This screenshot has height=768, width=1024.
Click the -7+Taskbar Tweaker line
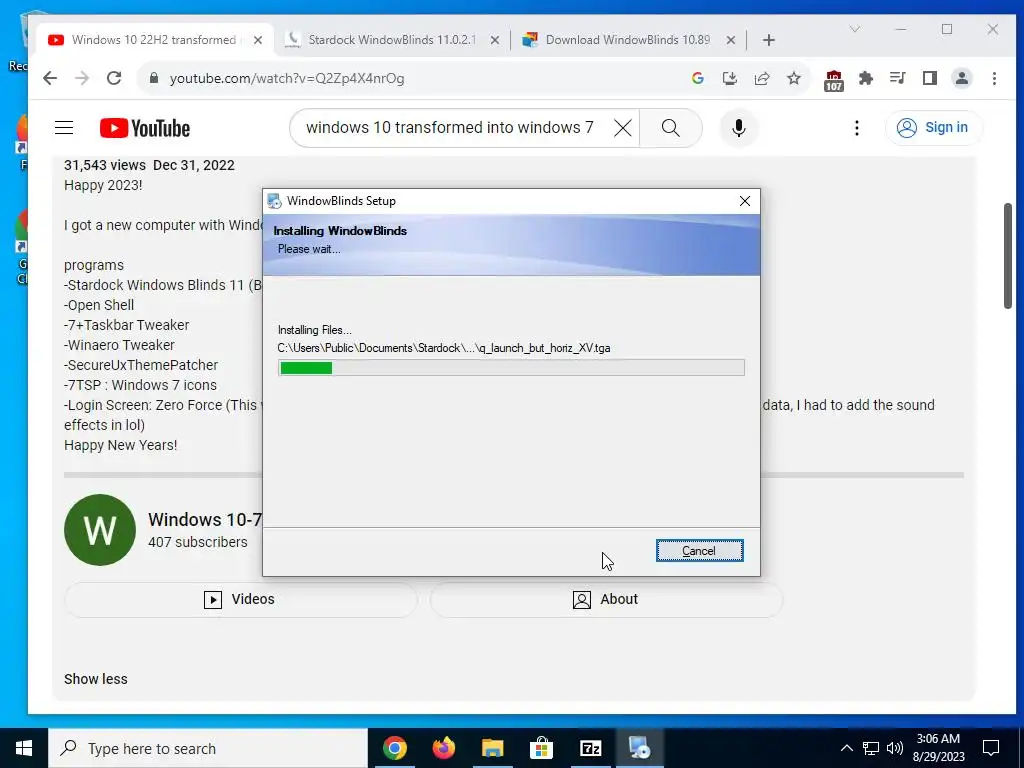(127, 325)
